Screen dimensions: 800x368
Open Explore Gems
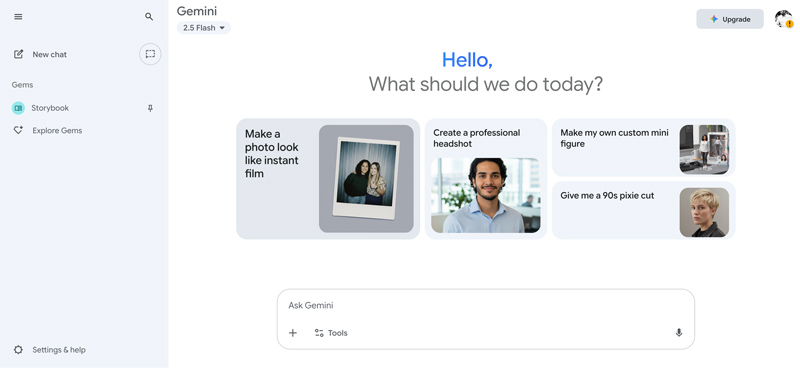[57, 131]
